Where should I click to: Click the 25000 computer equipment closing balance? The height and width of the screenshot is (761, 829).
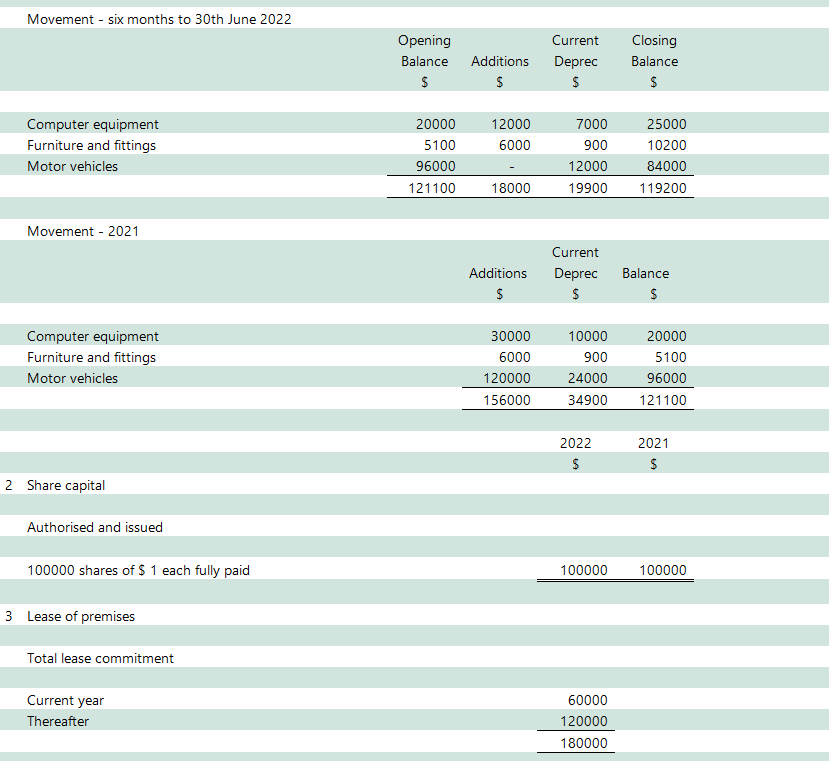(x=666, y=124)
